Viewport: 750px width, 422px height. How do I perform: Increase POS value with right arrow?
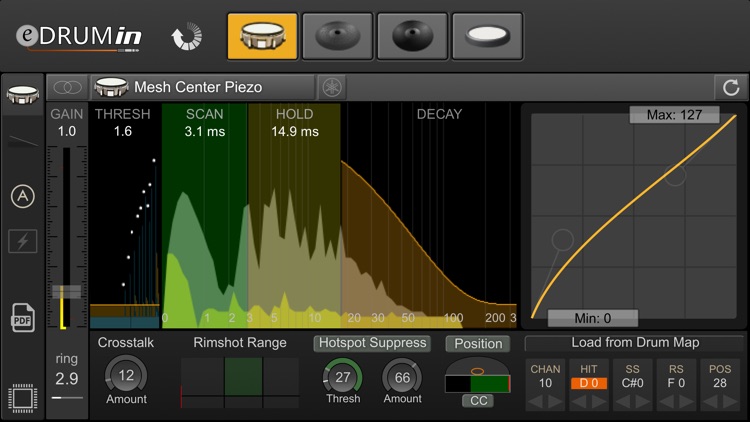pyautogui.click(x=730, y=402)
